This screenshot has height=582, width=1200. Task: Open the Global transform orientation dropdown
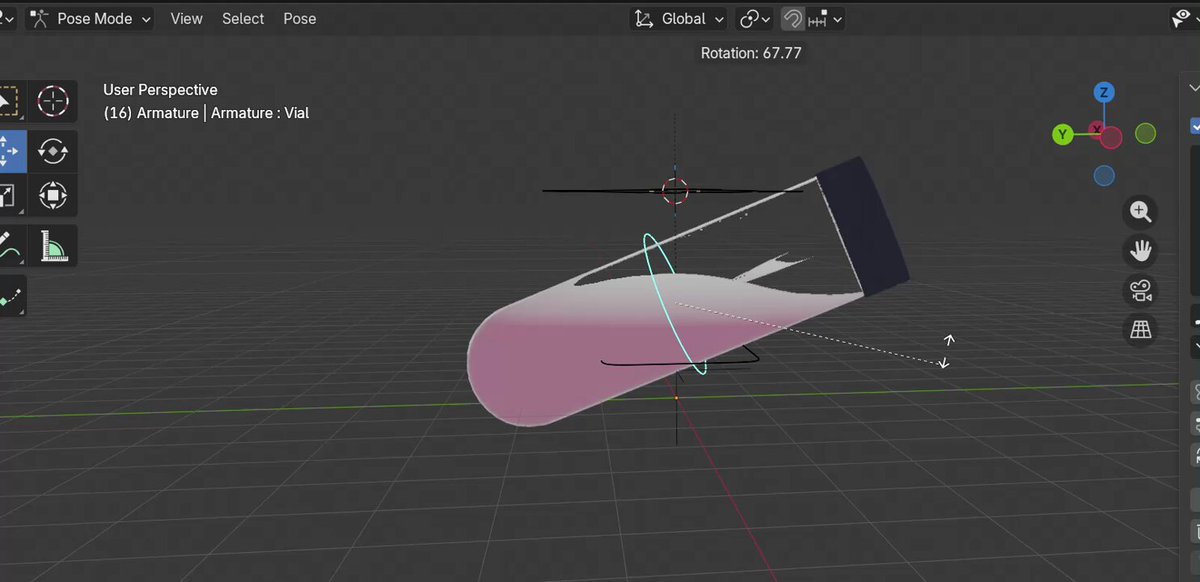tap(681, 18)
